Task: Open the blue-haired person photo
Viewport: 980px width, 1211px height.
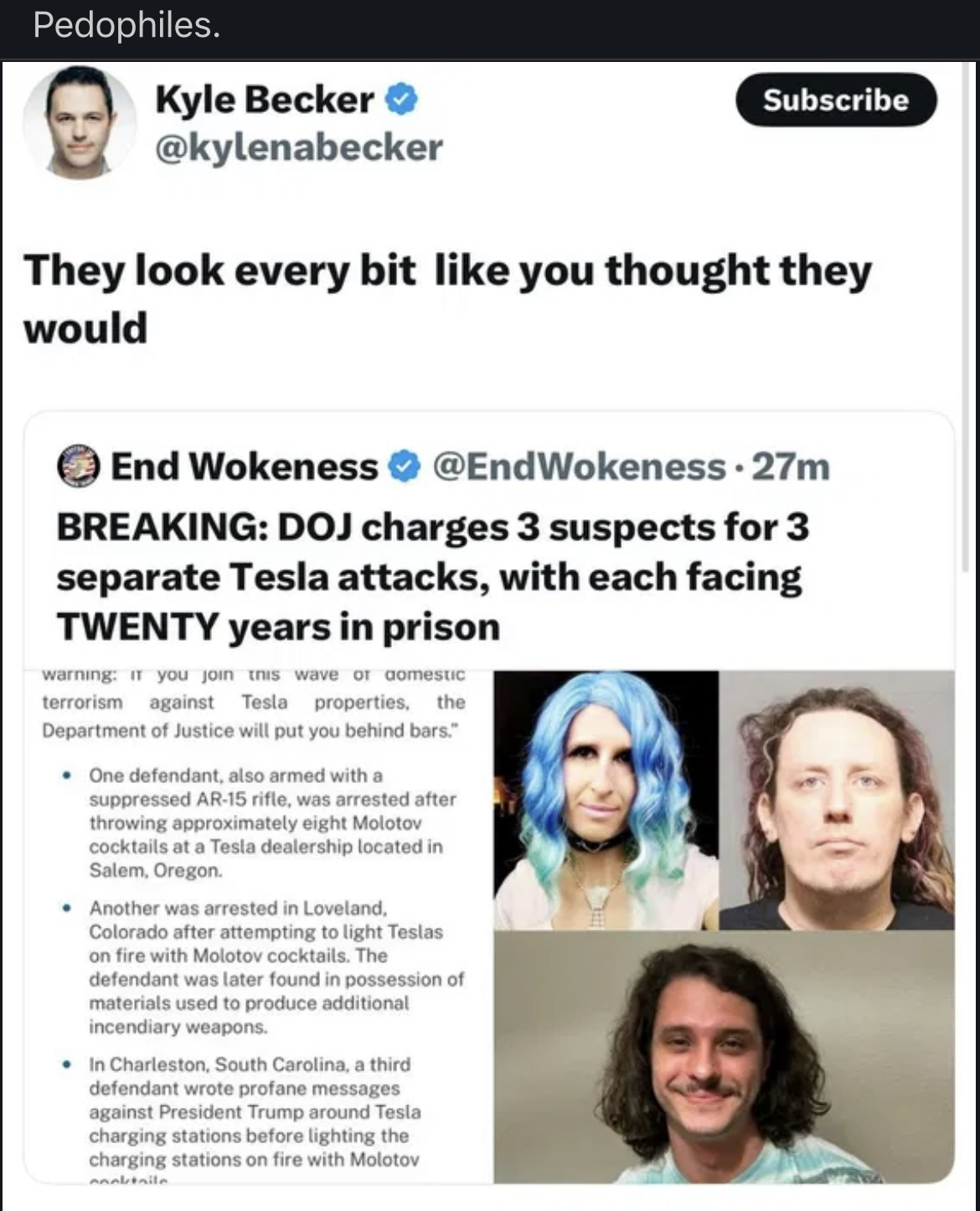Action: click(606, 800)
